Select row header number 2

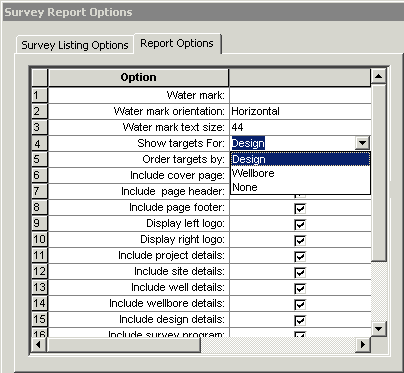(40, 111)
